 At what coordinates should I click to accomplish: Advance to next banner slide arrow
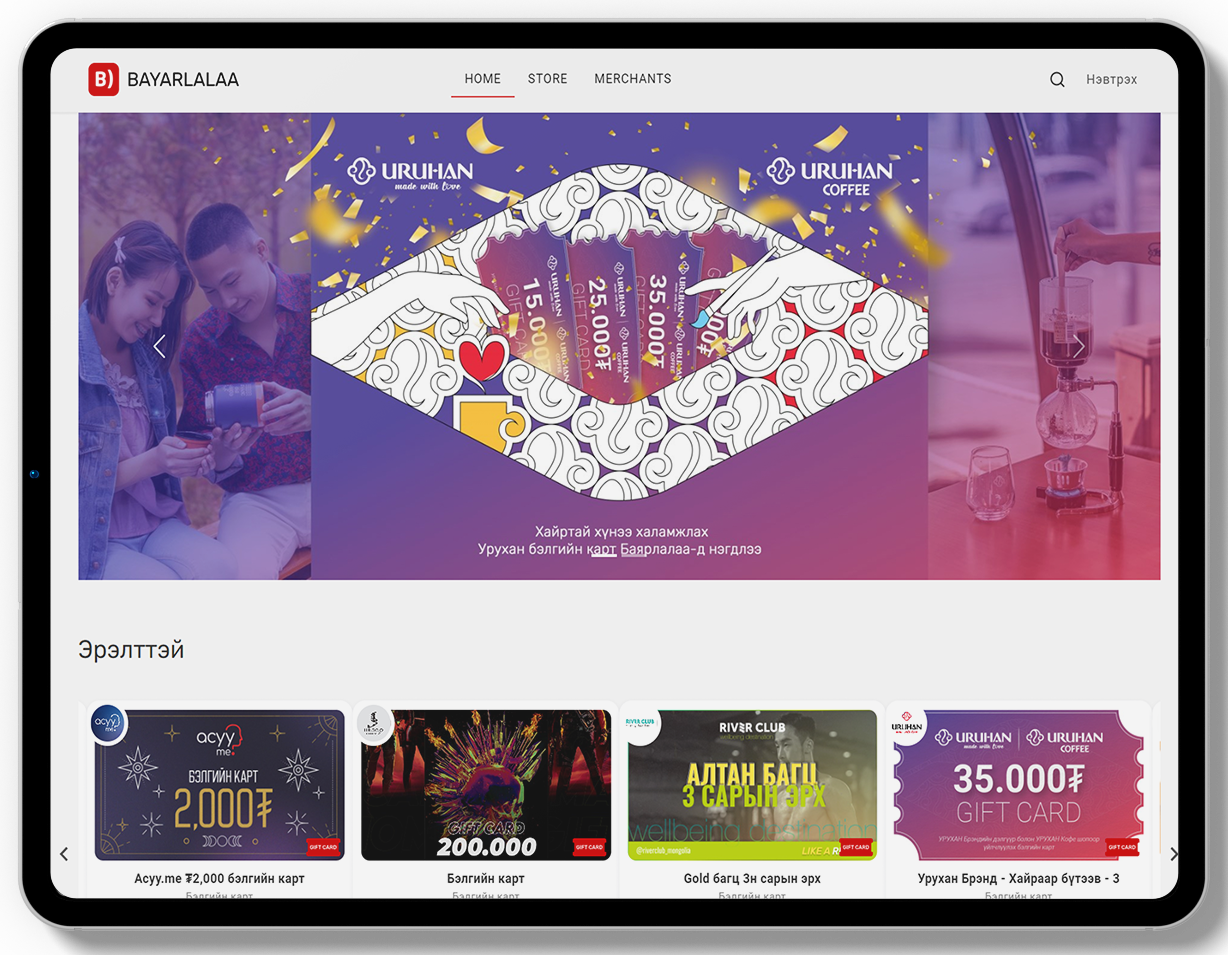point(1078,346)
